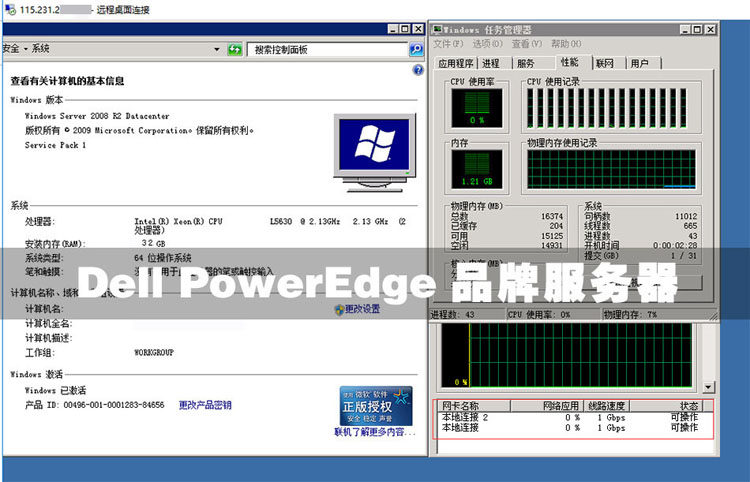Click the Service Pack 1 text
The width and height of the screenshot is (750, 482).
click(55, 145)
